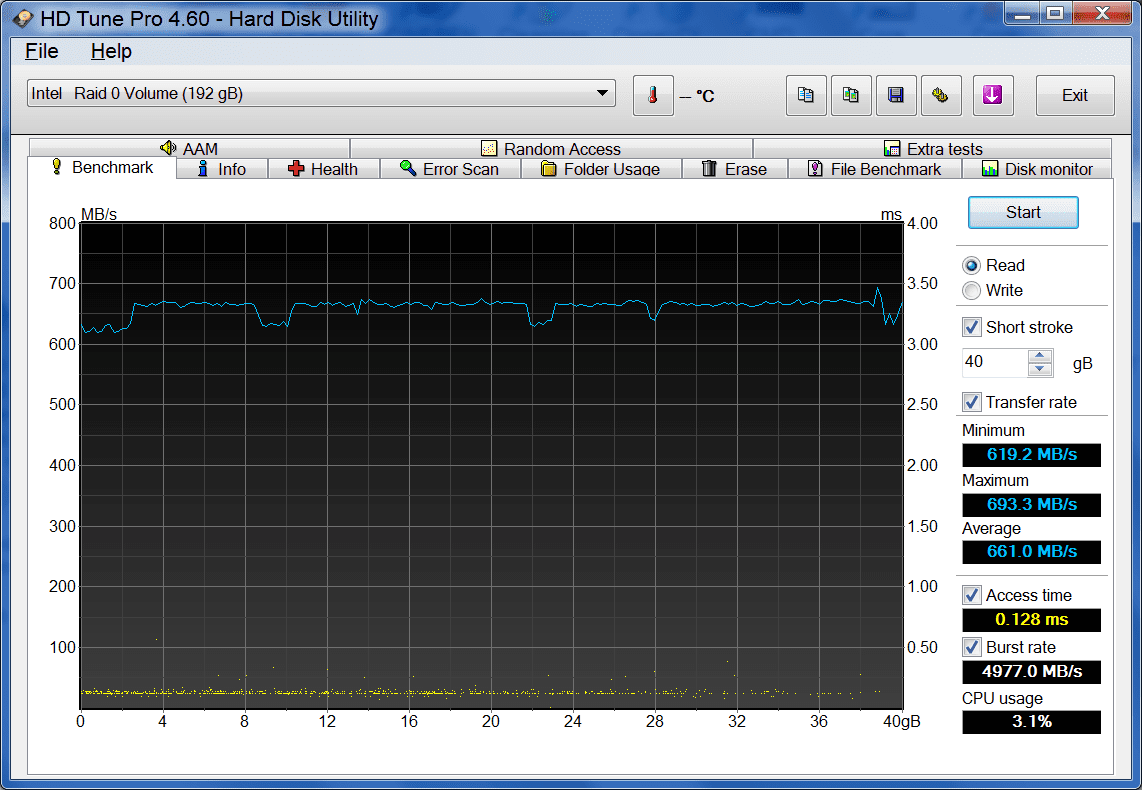This screenshot has height=790, width=1142.
Task: Open the Disk monitor tab
Action: 1037,169
